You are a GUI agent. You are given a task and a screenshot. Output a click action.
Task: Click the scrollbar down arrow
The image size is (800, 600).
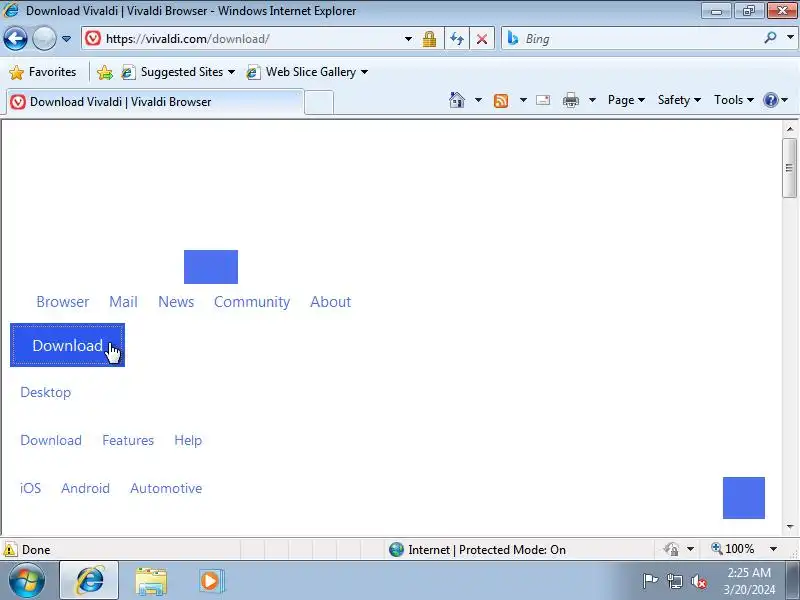[x=790, y=526]
